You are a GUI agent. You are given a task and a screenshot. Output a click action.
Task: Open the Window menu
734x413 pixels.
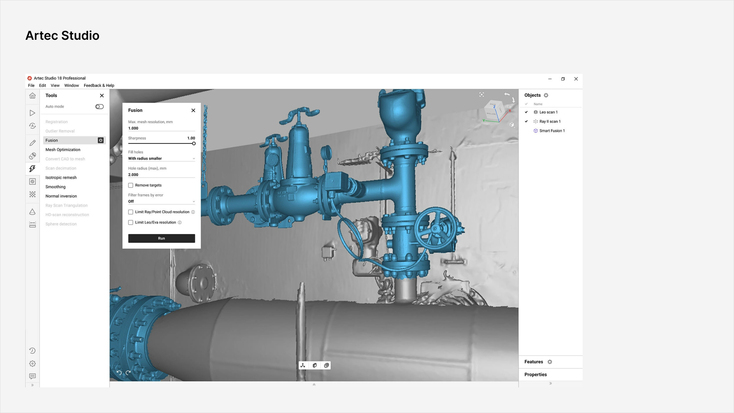pos(72,86)
